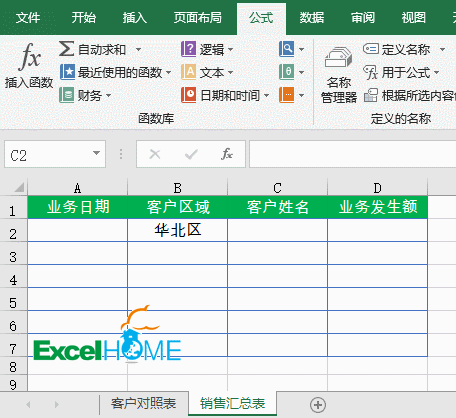Click the Use in Formula icon
The width and height of the screenshot is (456, 418).
pyautogui.click(x=371, y=72)
